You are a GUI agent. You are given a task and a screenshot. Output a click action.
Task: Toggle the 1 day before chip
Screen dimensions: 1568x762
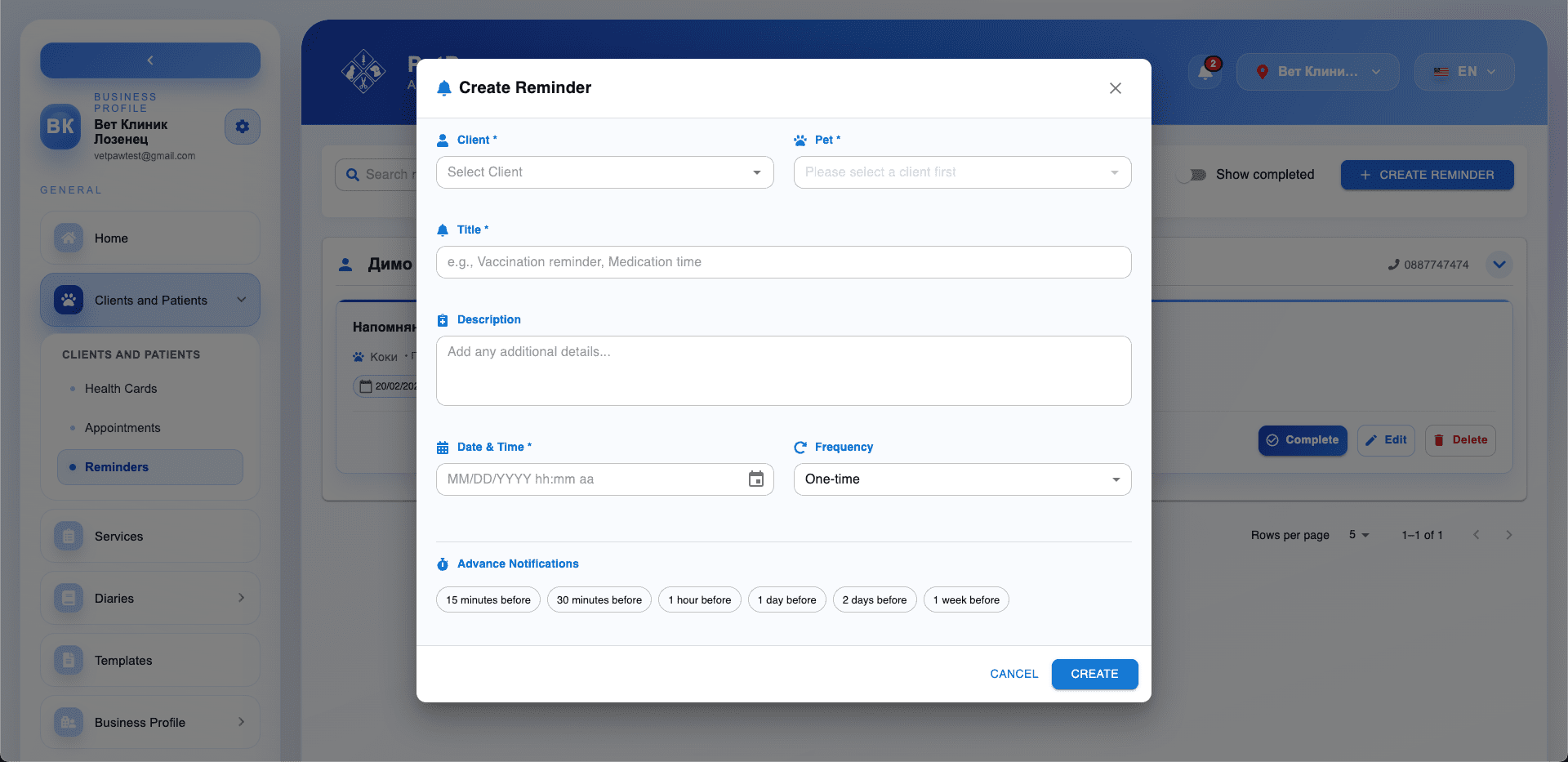point(787,599)
